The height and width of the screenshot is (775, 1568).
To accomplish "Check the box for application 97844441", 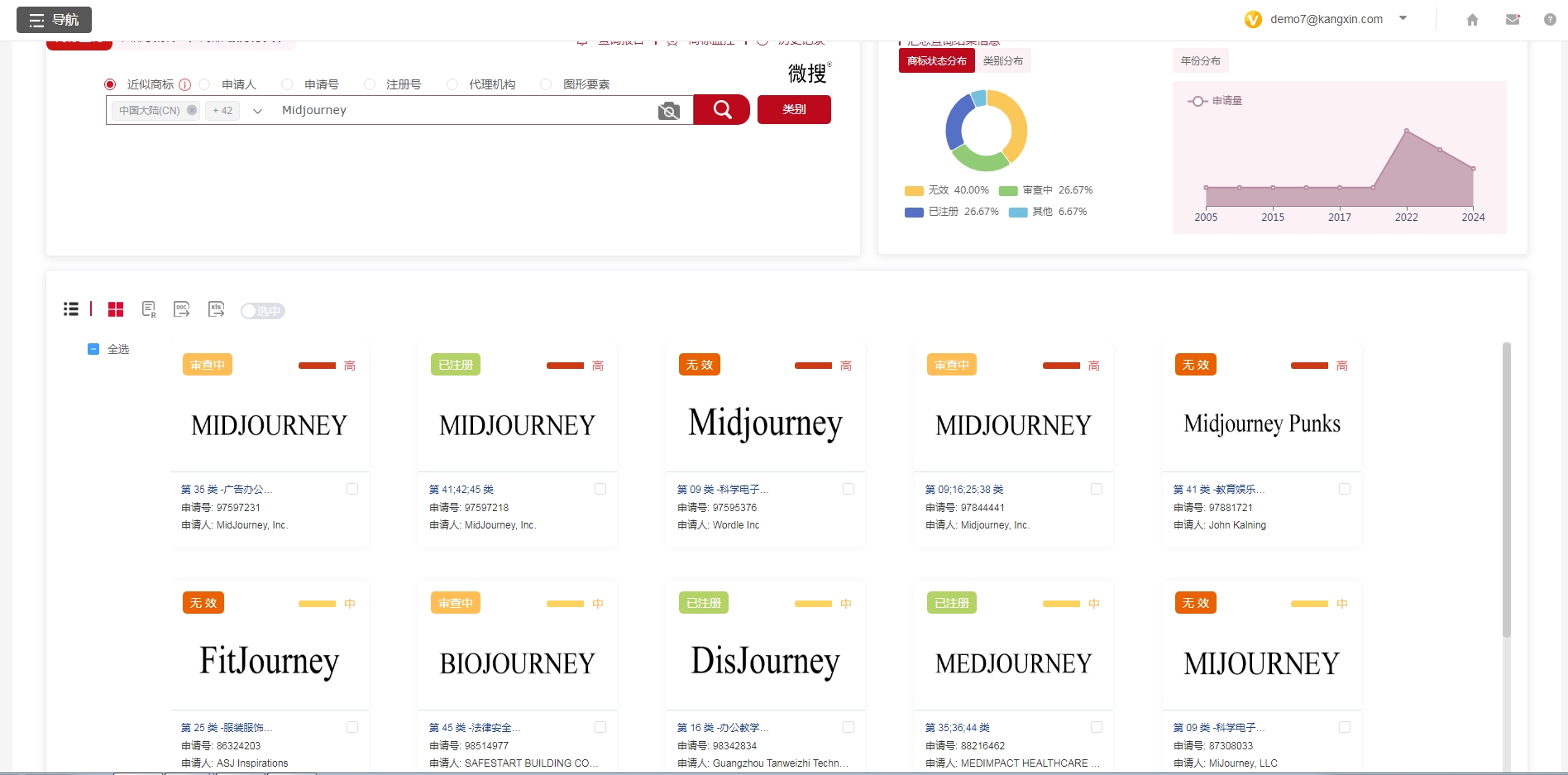I will pos(1097,489).
